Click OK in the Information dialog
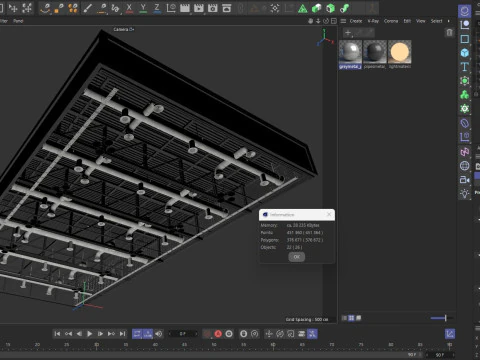Image resolution: width=480 pixels, height=360 pixels. coord(297,257)
